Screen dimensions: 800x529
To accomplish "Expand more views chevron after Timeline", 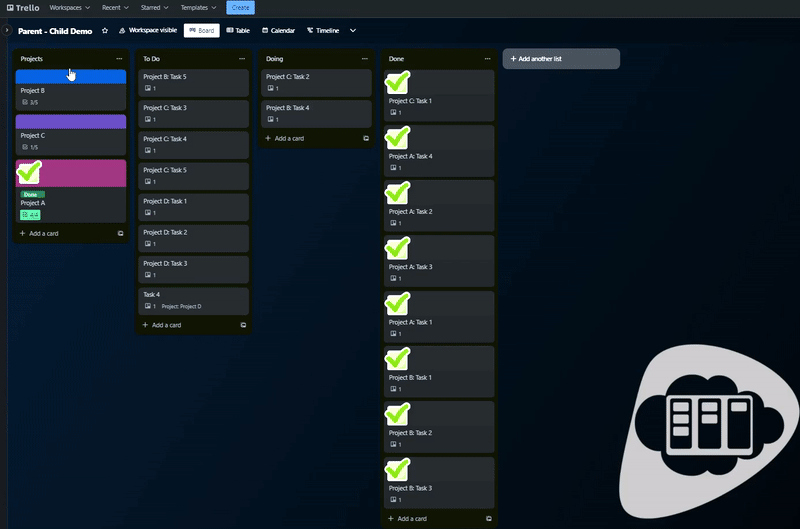I will coord(353,31).
